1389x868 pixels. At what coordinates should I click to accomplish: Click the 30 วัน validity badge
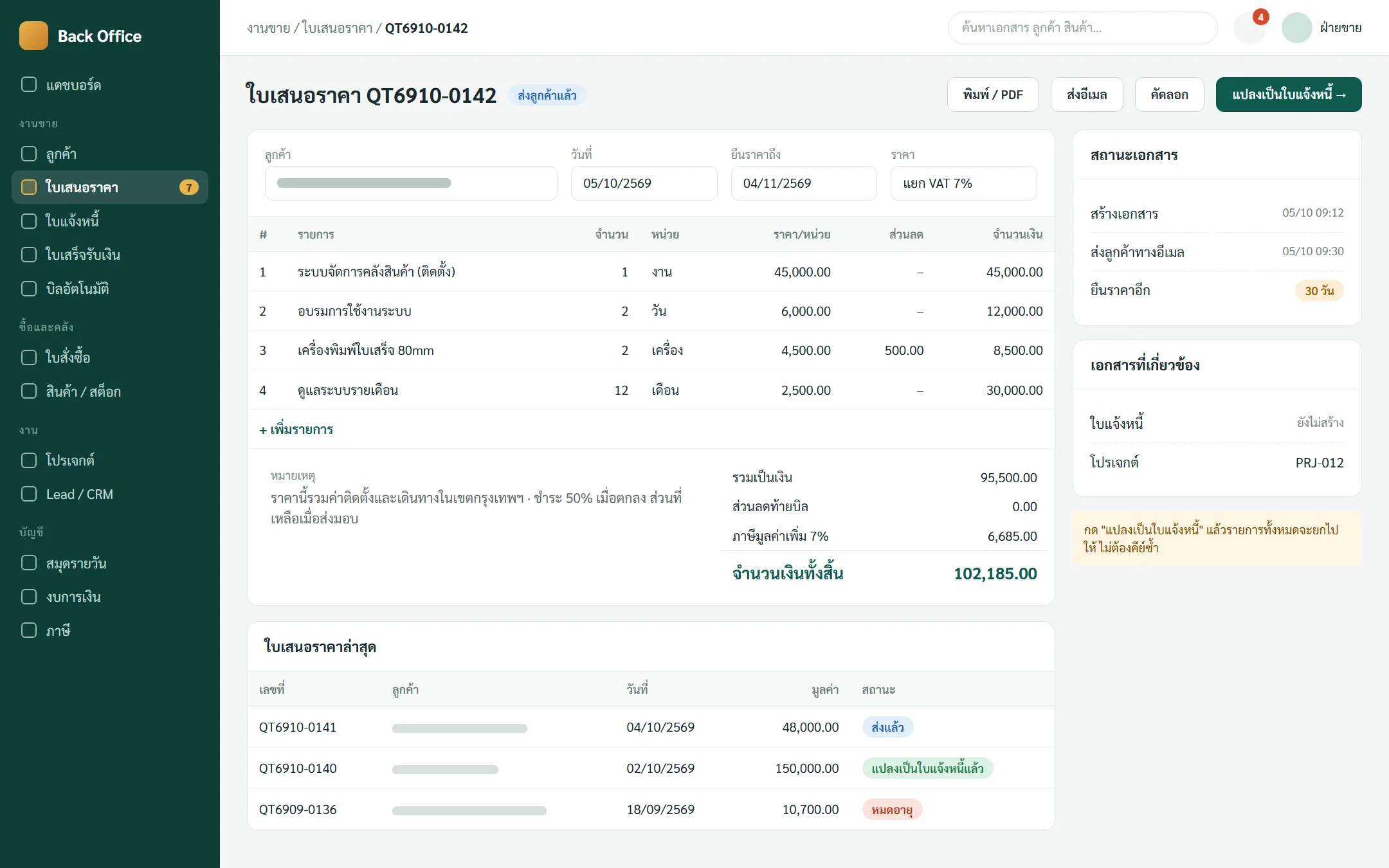coord(1319,291)
